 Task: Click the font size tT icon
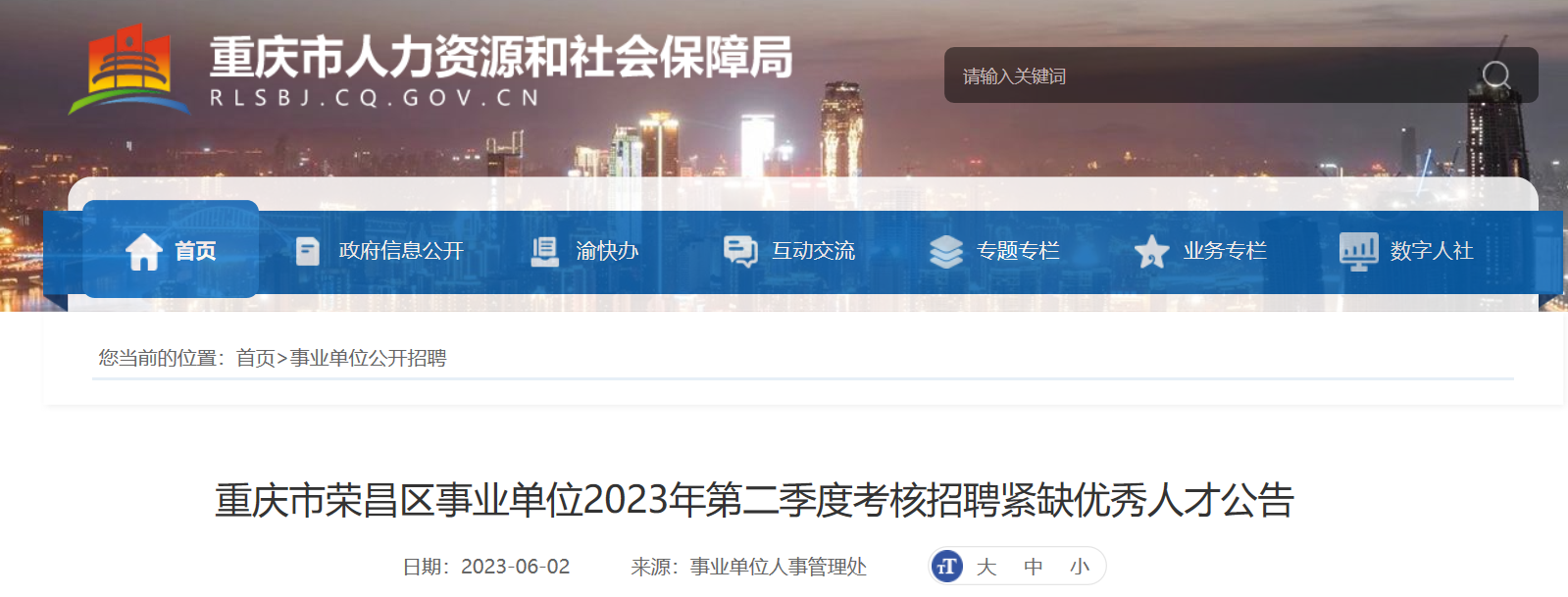(x=946, y=567)
